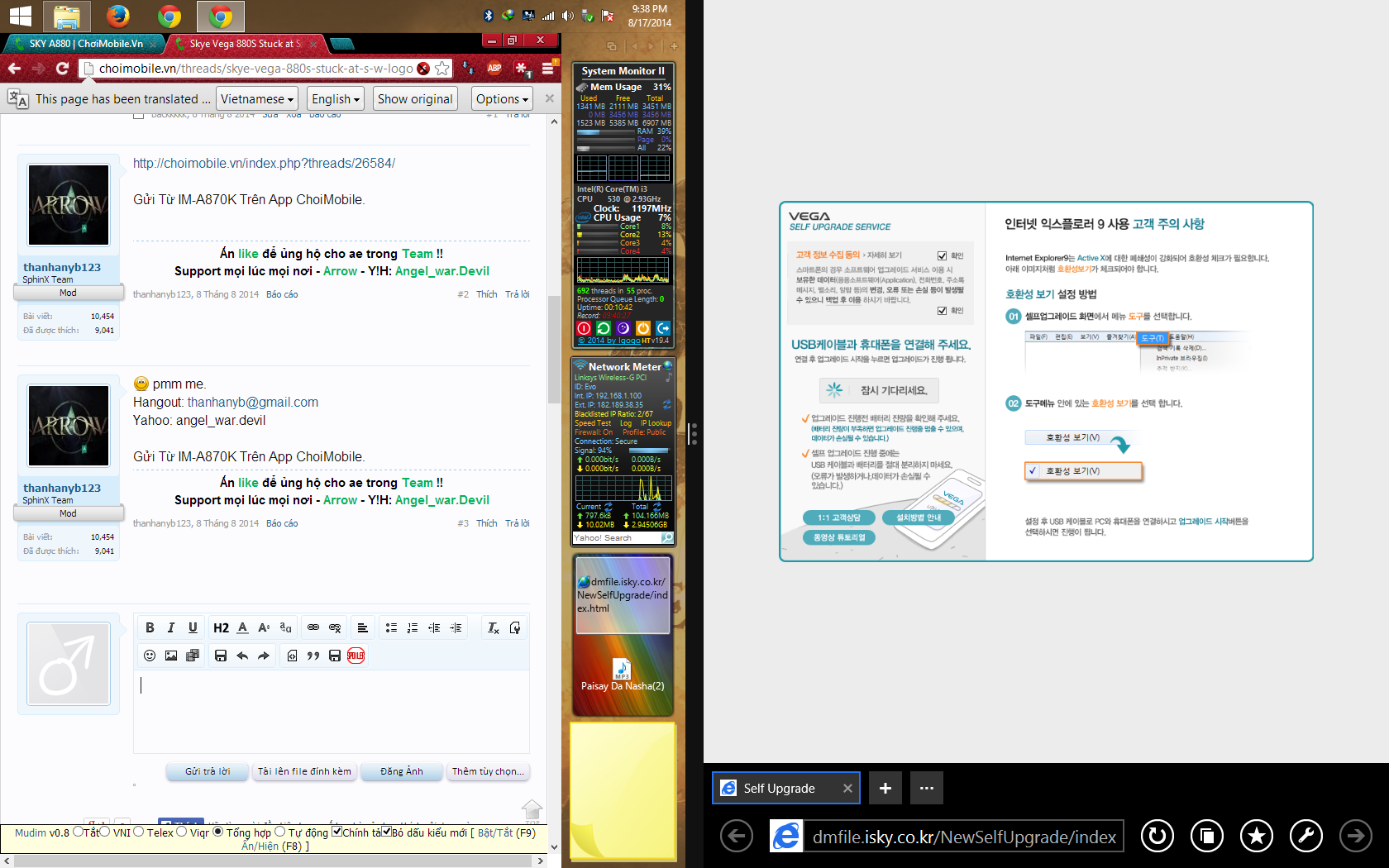Screen dimensions: 1389x868
Task: Insert a spoiler tag in the editor
Action: [x=356, y=656]
